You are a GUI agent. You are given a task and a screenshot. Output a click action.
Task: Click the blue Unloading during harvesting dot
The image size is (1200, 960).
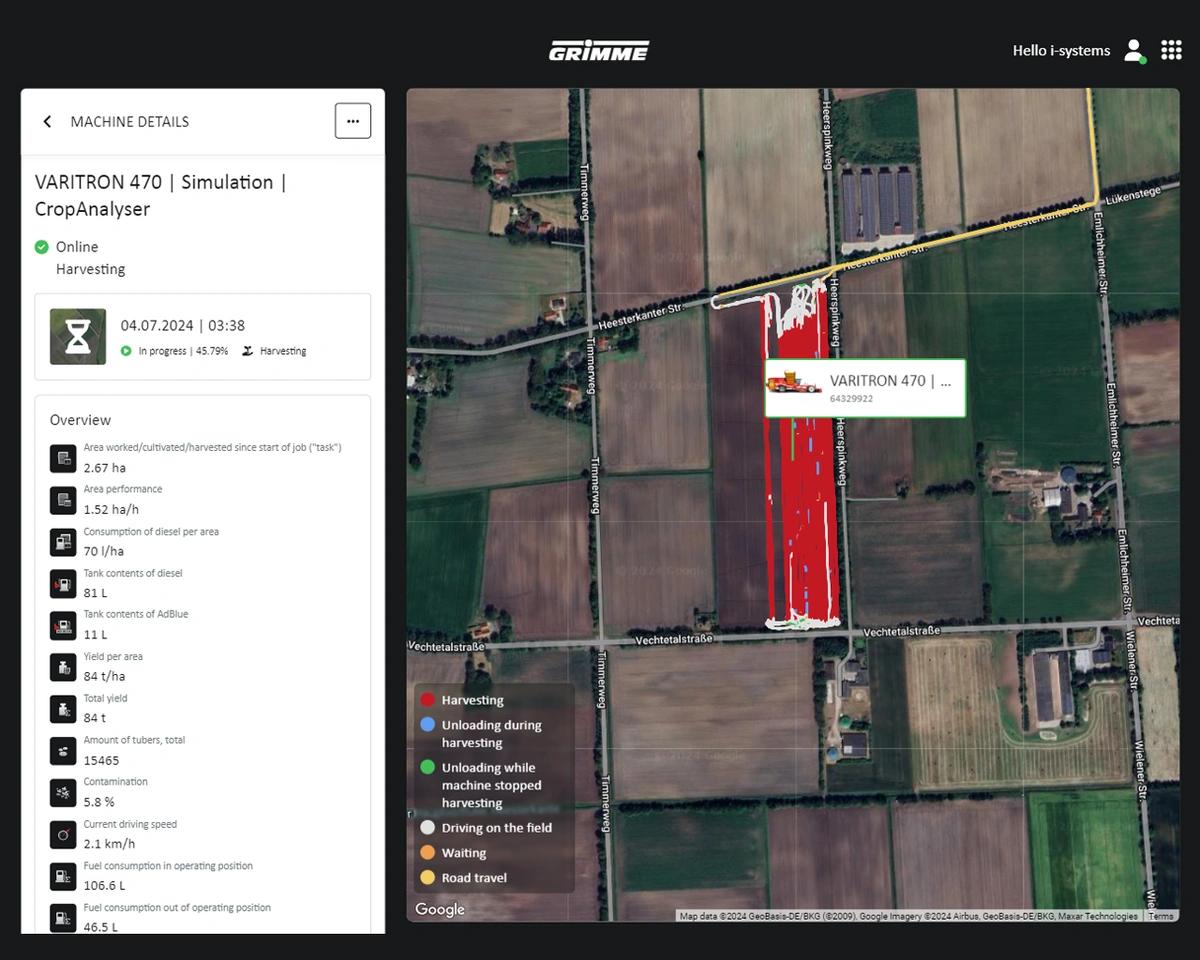428,725
